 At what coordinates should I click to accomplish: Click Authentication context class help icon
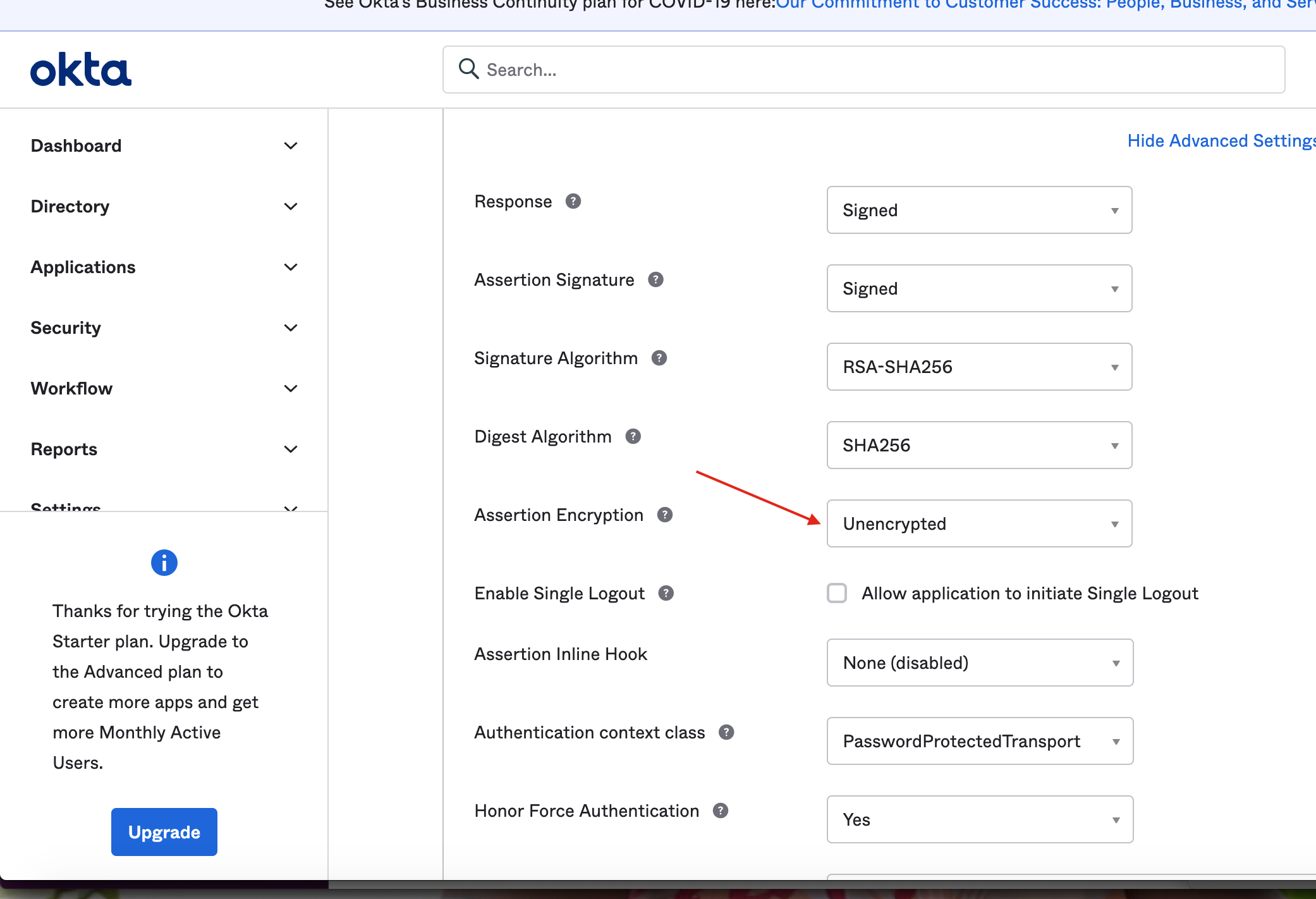pyautogui.click(x=726, y=732)
